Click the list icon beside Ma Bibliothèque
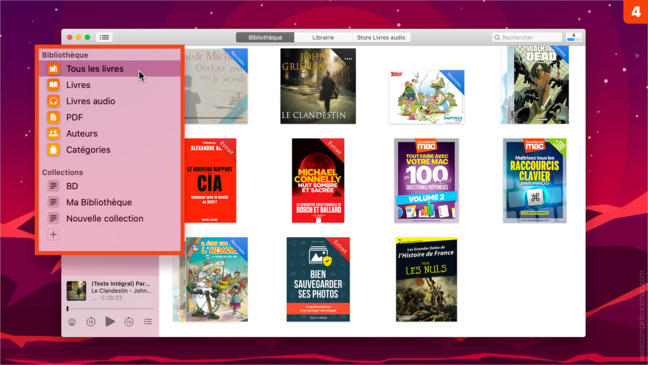 pyautogui.click(x=53, y=202)
